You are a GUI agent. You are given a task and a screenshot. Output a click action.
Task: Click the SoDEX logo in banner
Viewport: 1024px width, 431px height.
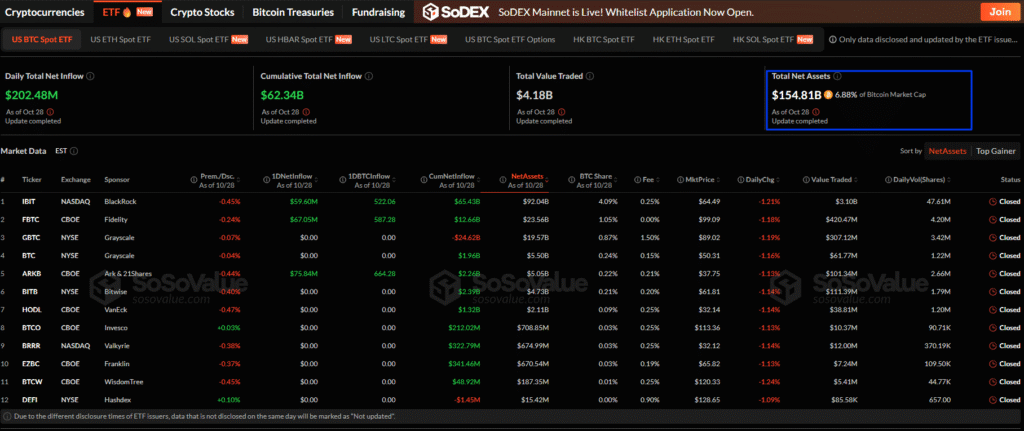(x=456, y=12)
